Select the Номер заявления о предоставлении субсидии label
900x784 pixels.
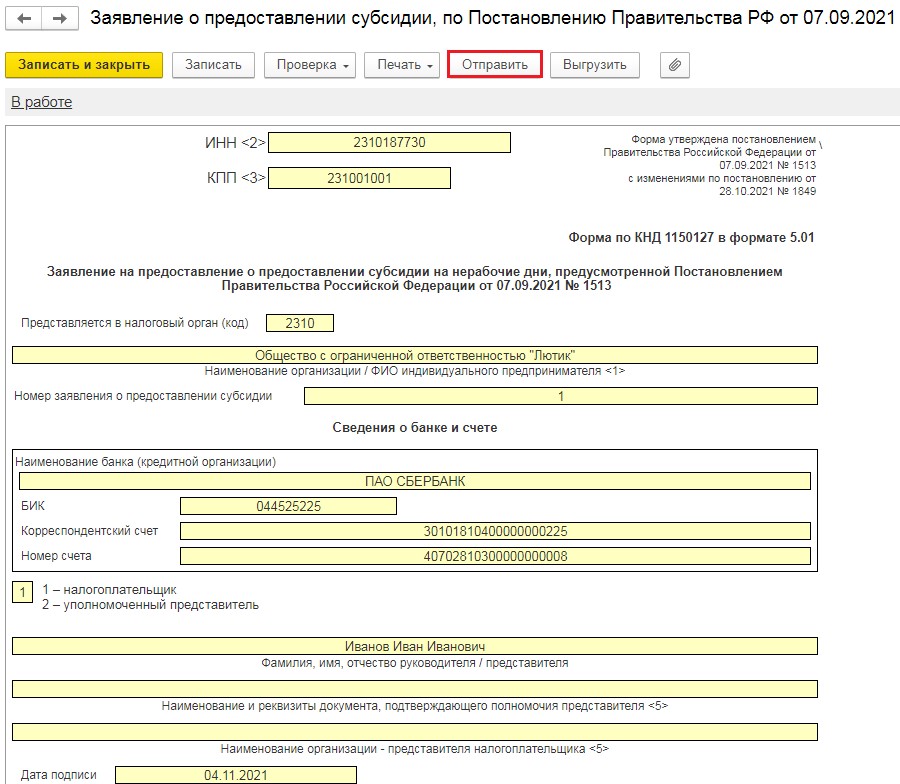click(143, 396)
